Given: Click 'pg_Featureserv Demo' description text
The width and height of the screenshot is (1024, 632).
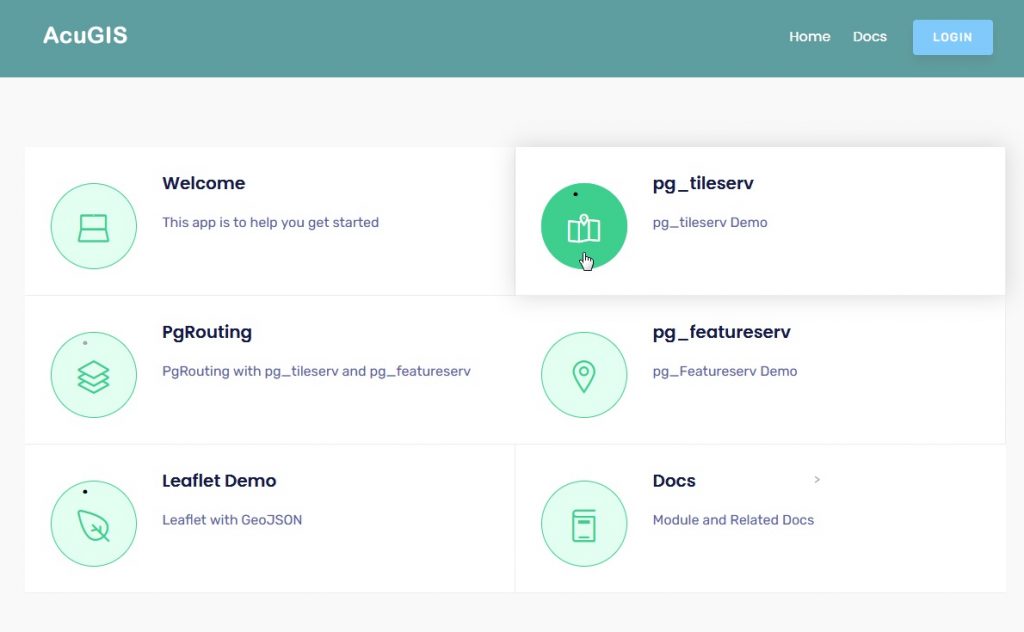Looking at the screenshot, I should (x=724, y=371).
